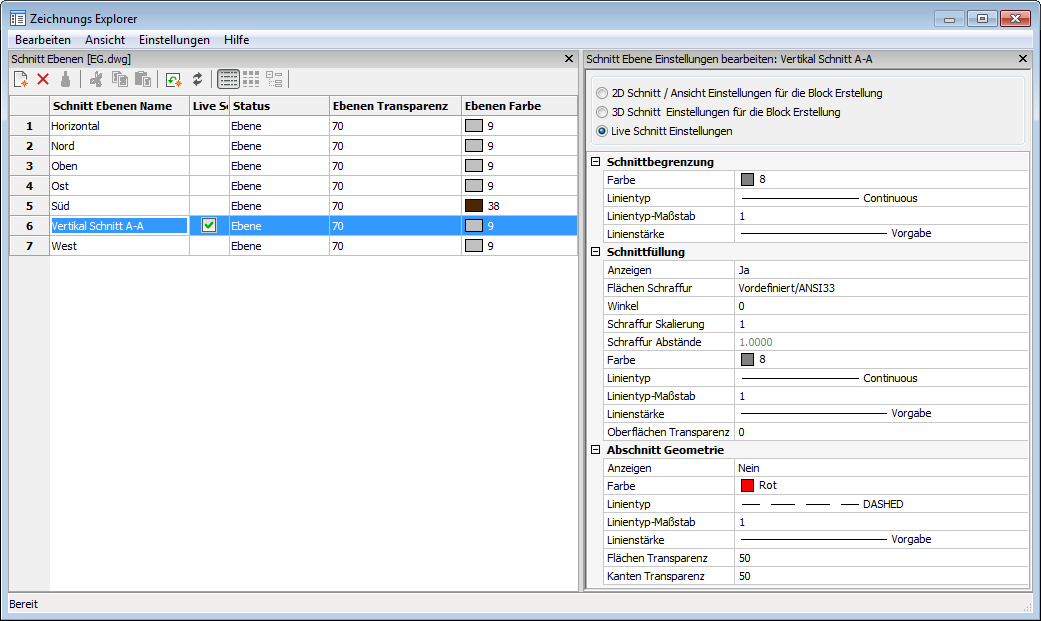Select 3D Schnitt Einstellungen radio button

[x=601, y=112]
